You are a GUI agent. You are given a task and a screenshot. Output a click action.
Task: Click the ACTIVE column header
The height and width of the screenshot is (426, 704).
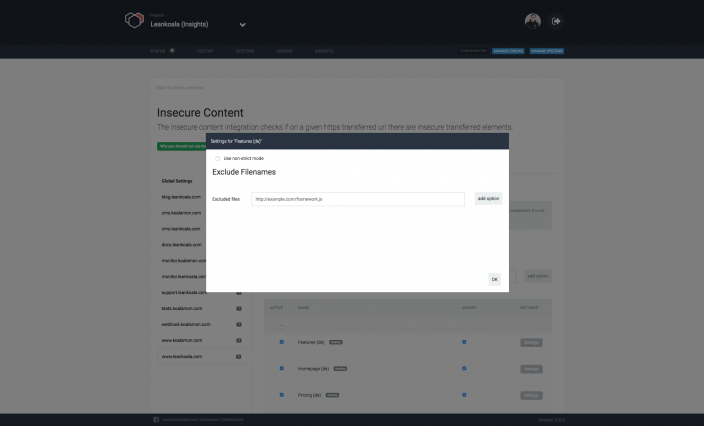[x=276, y=307]
